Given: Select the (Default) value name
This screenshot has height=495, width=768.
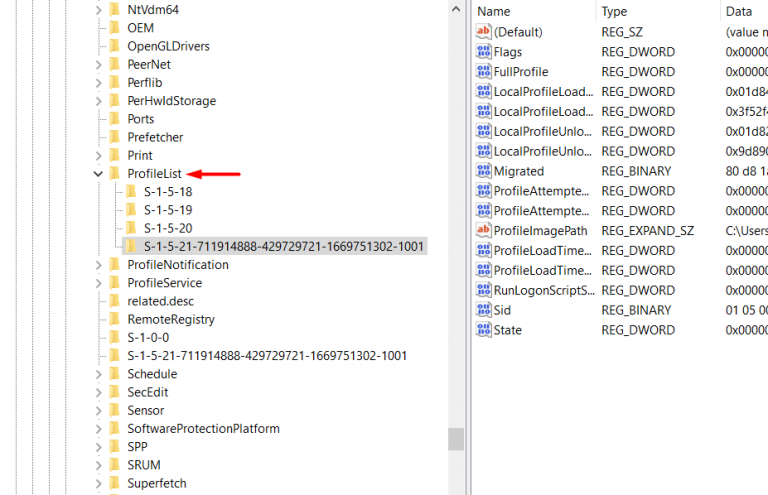Looking at the screenshot, I should [518, 32].
